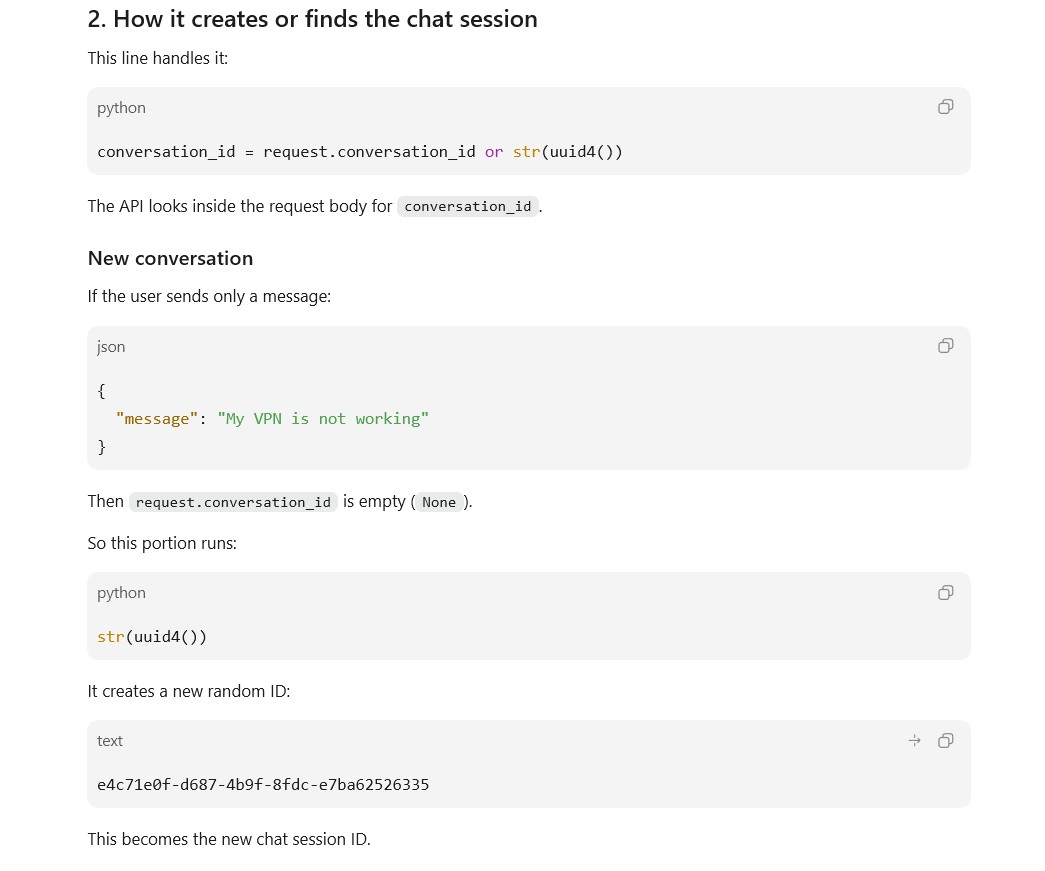Click the purple 'or' keyword in the code
This screenshot has width=1045, height=871.
(494, 152)
